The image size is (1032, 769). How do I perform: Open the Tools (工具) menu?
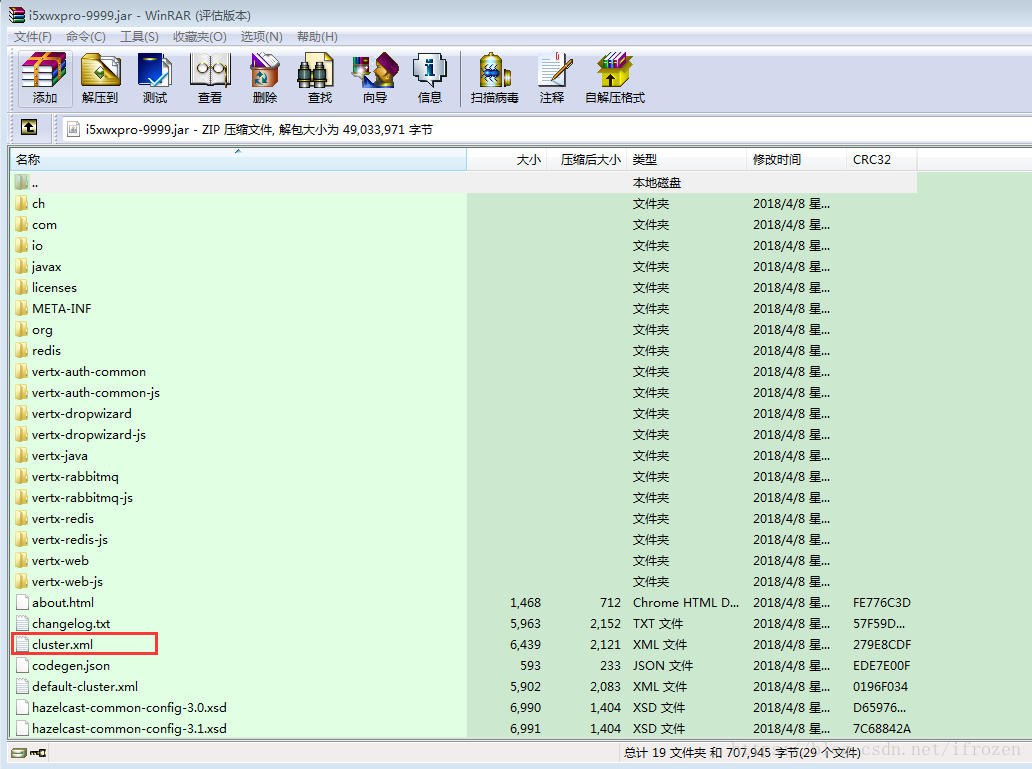(139, 37)
